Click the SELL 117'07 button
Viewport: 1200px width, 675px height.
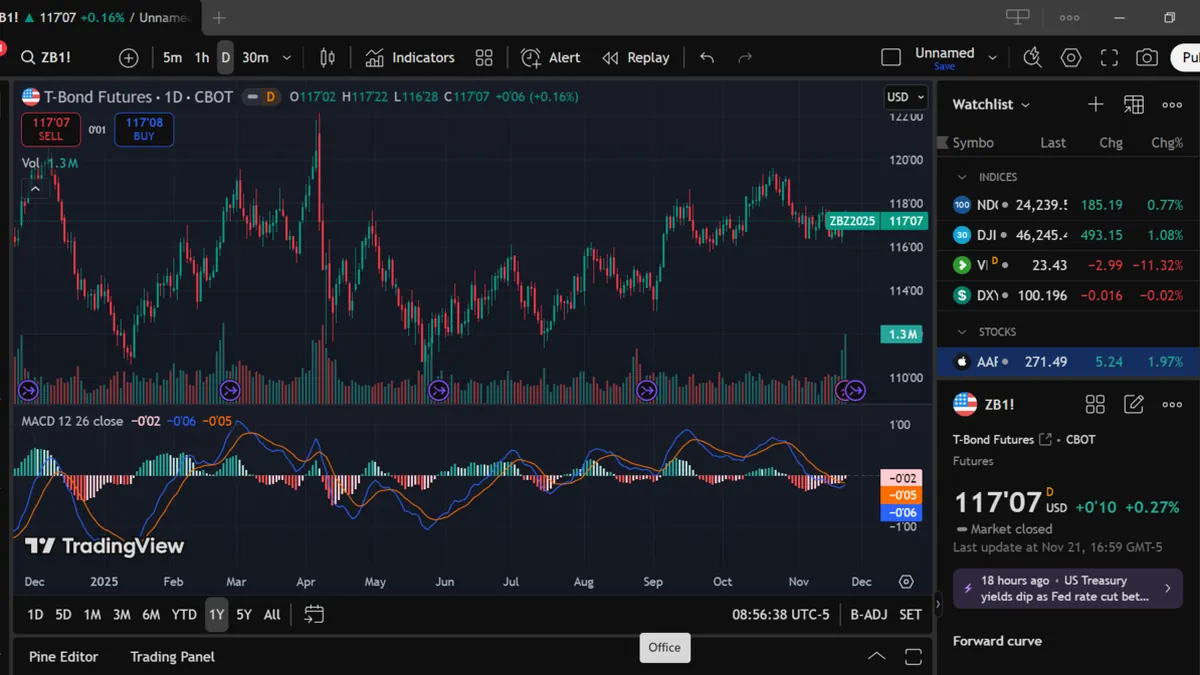coord(51,129)
